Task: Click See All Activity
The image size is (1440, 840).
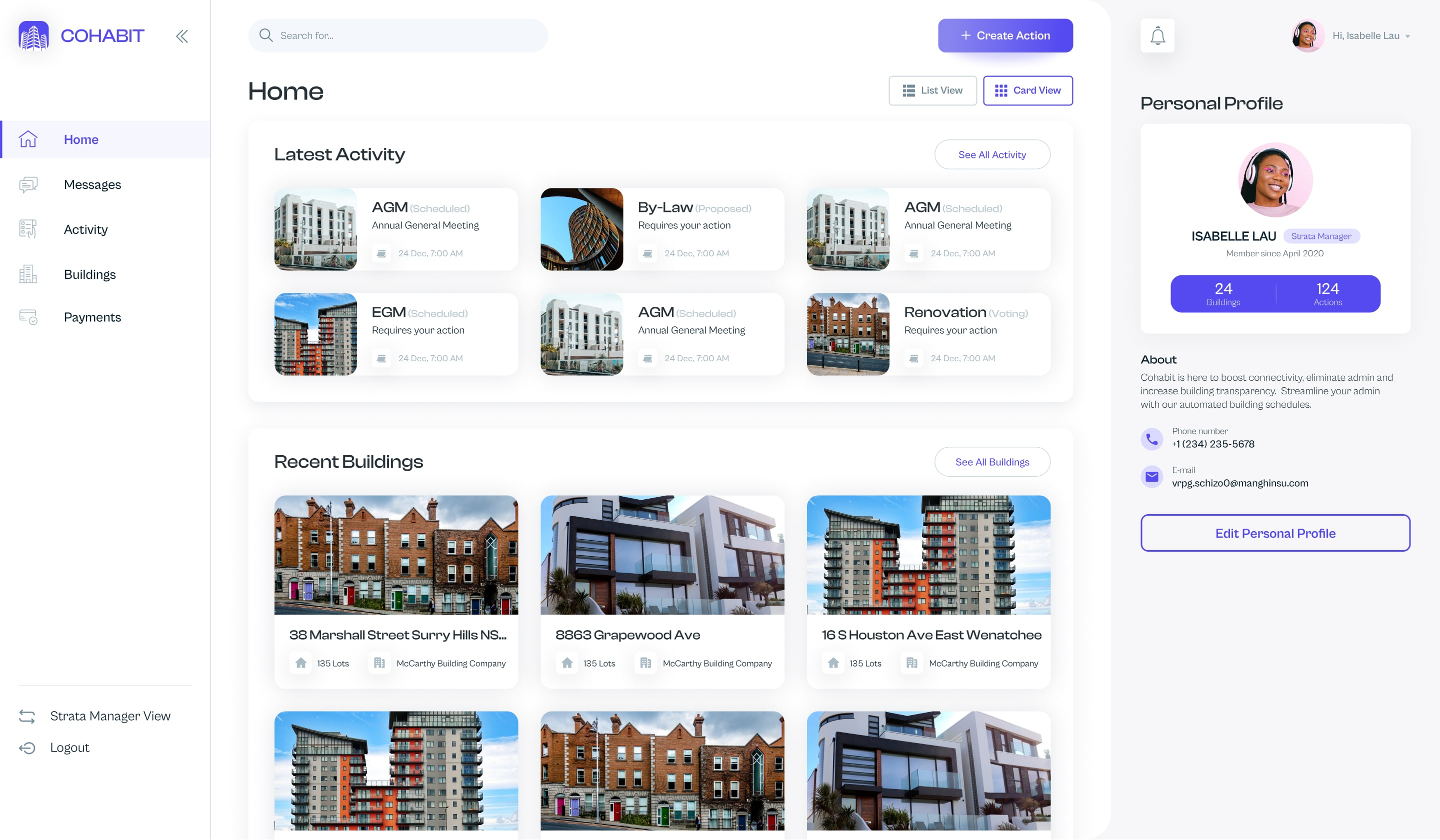Action: [x=992, y=155]
